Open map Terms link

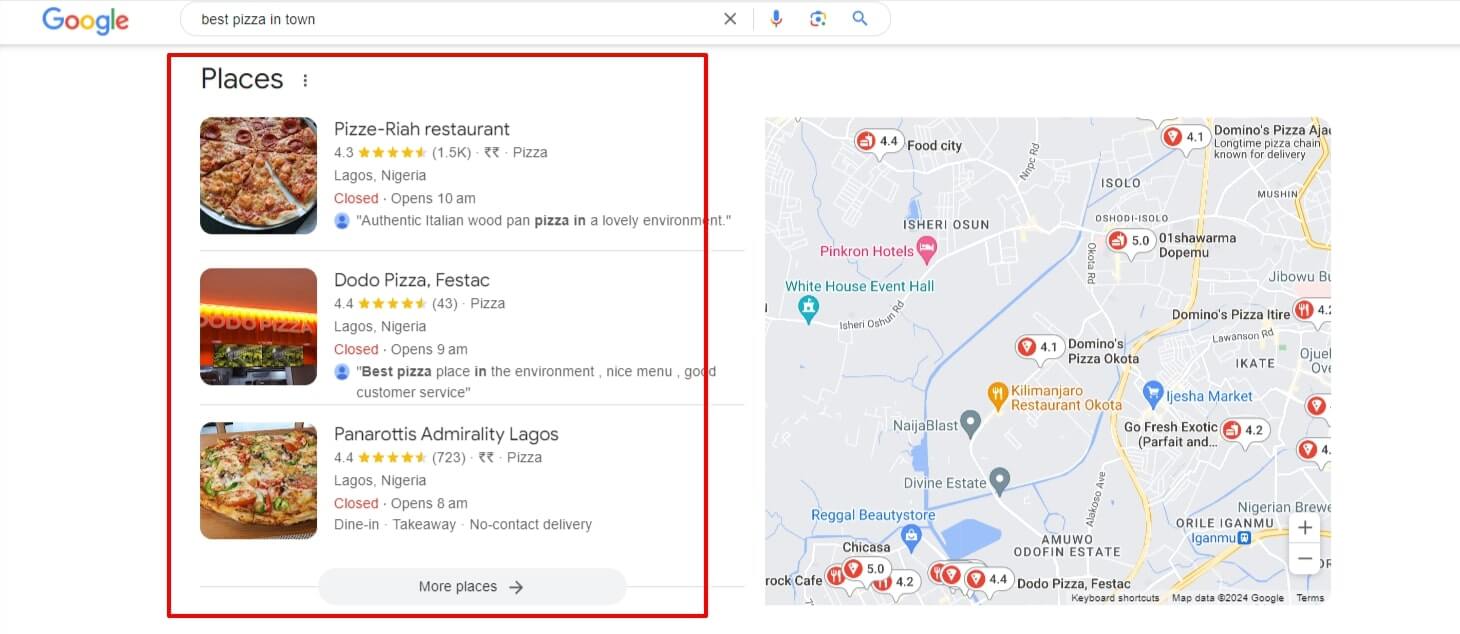click(1309, 598)
